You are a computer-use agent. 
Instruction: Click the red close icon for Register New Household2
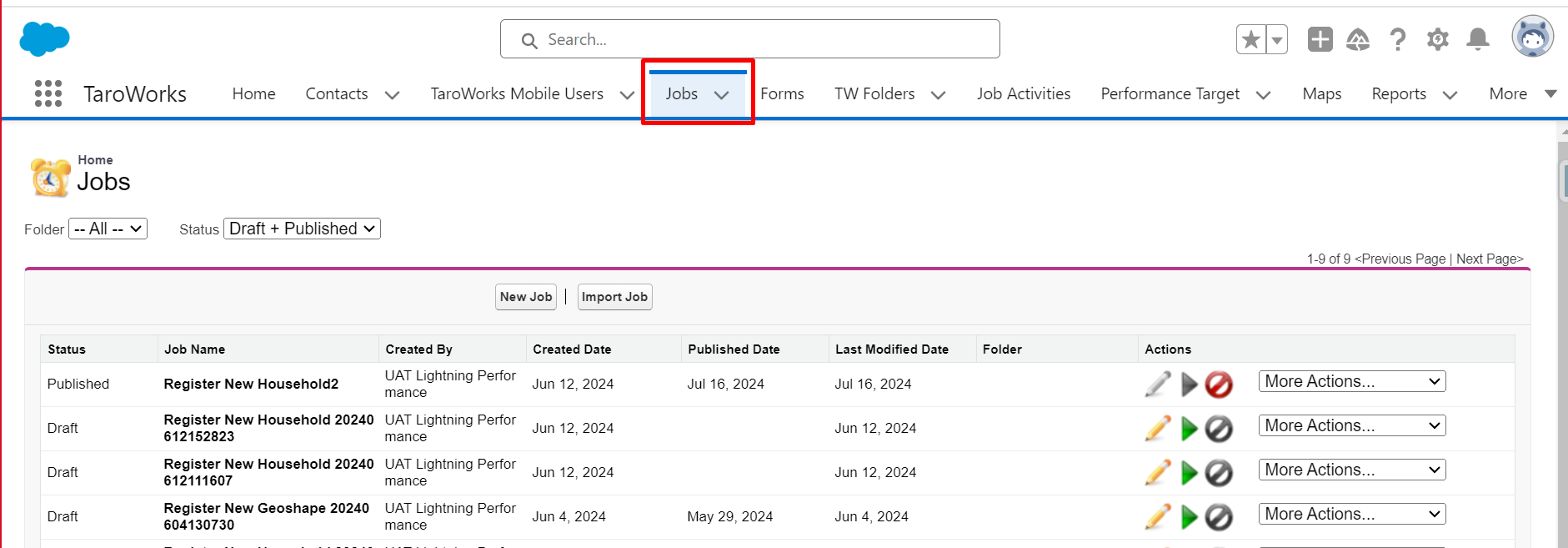click(x=1219, y=385)
